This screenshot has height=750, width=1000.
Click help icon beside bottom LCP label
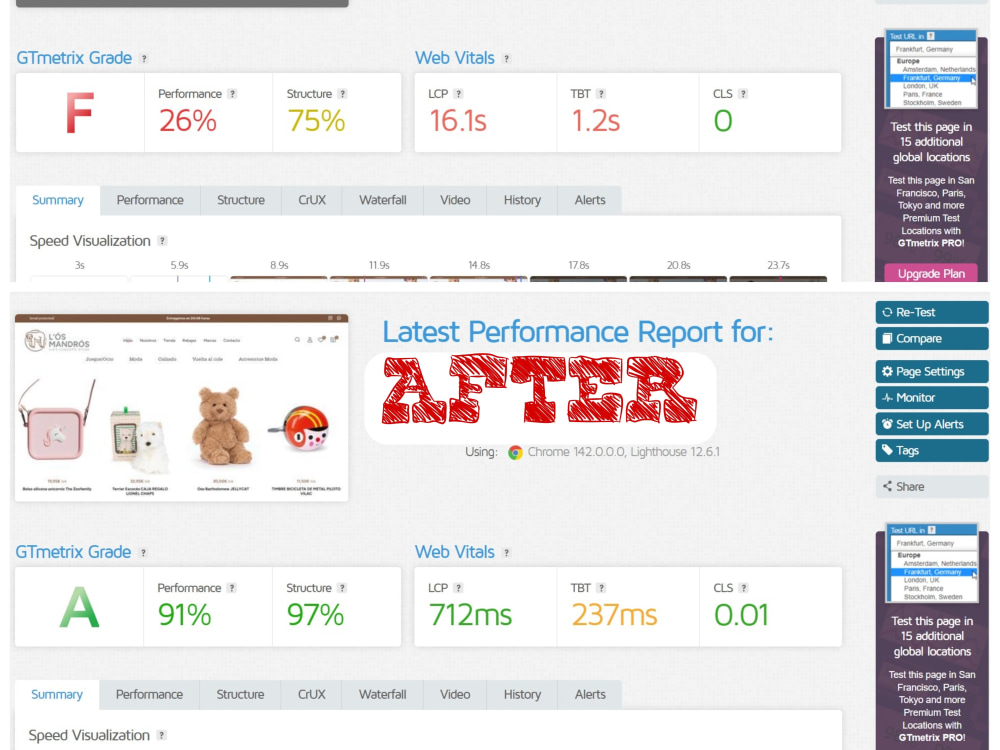click(458, 588)
